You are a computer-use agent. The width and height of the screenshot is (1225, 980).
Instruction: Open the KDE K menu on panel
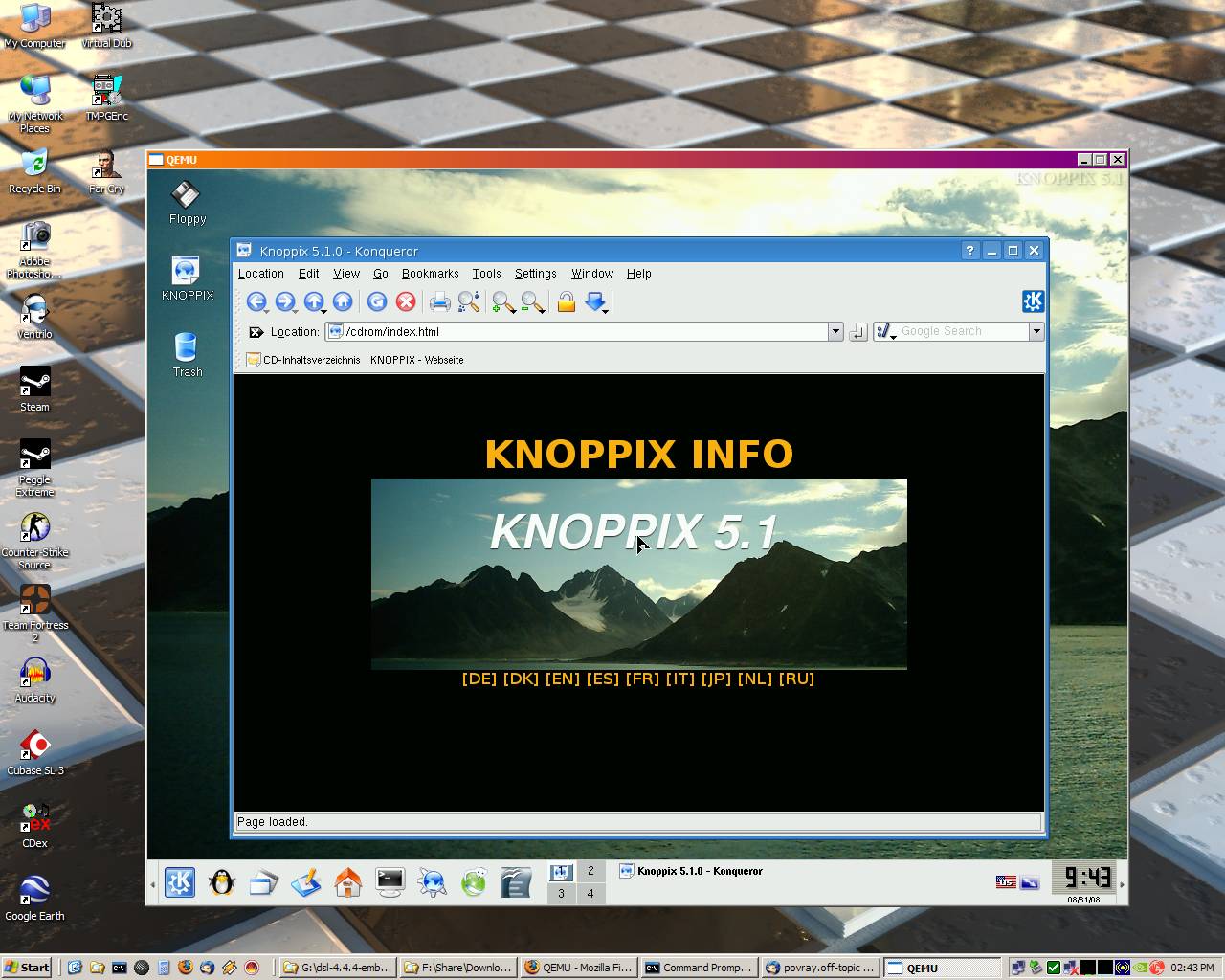[180, 882]
